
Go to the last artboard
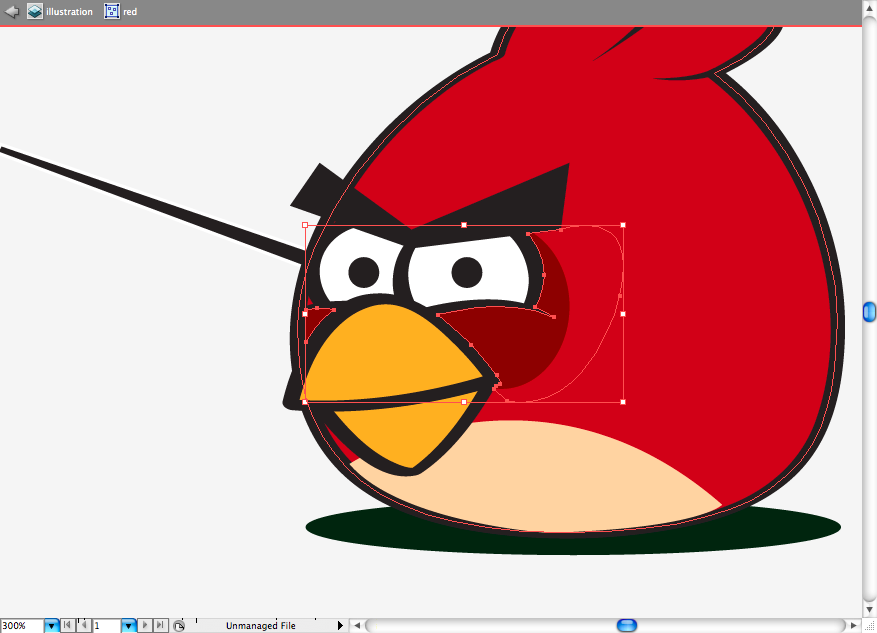[x=161, y=625]
